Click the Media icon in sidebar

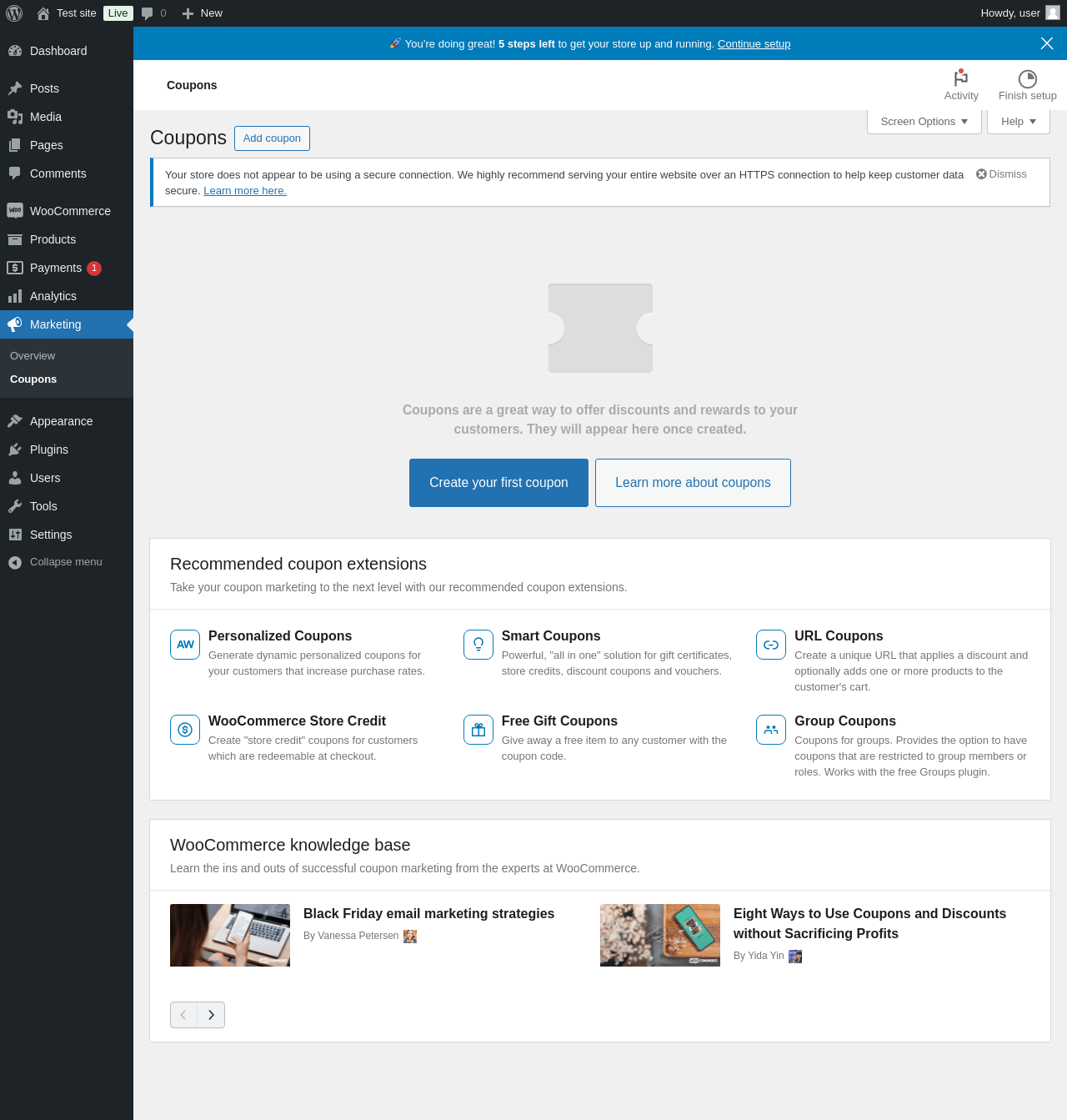(x=15, y=117)
